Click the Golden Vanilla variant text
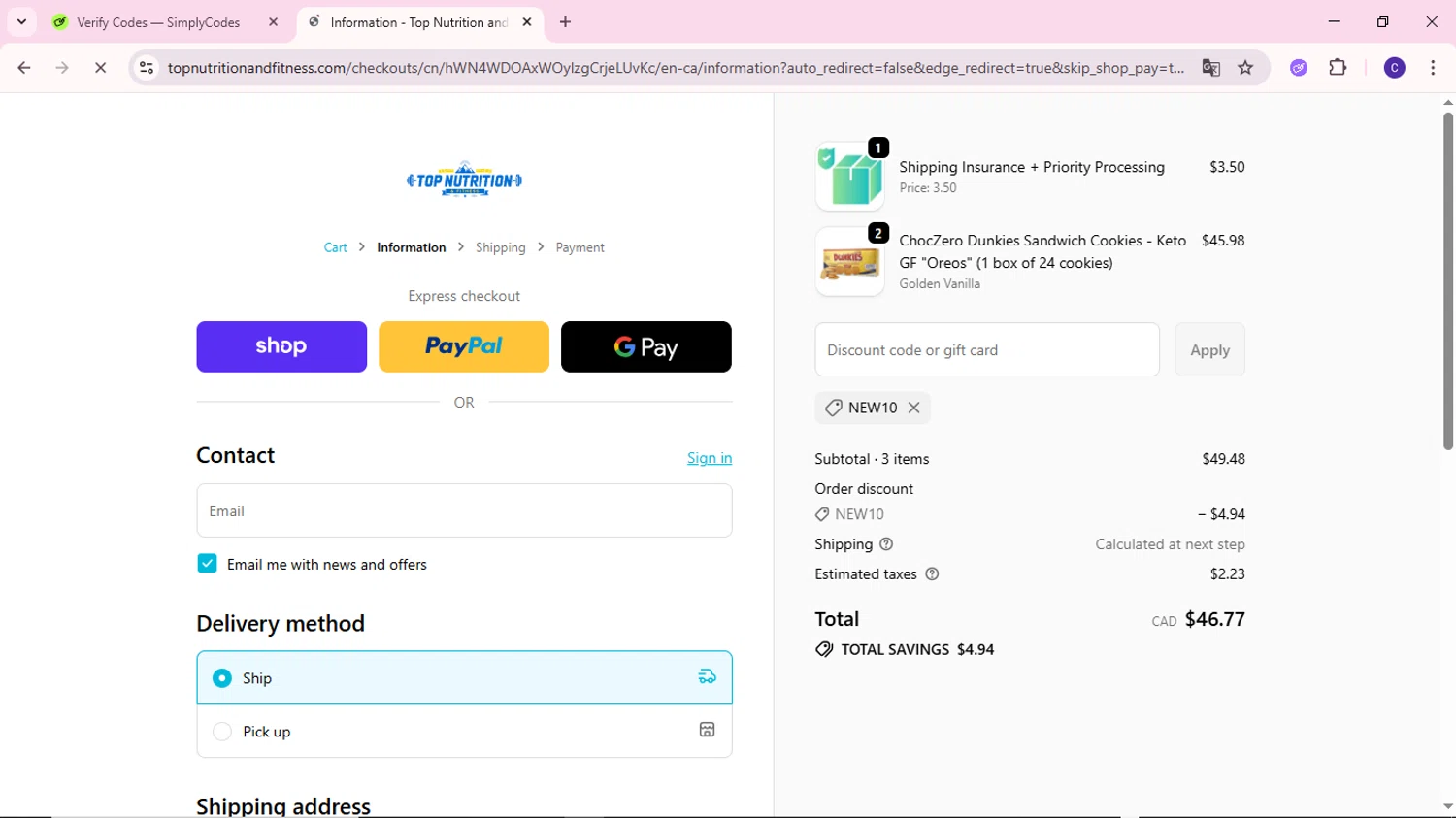This screenshot has height=818, width=1456. coord(940,283)
